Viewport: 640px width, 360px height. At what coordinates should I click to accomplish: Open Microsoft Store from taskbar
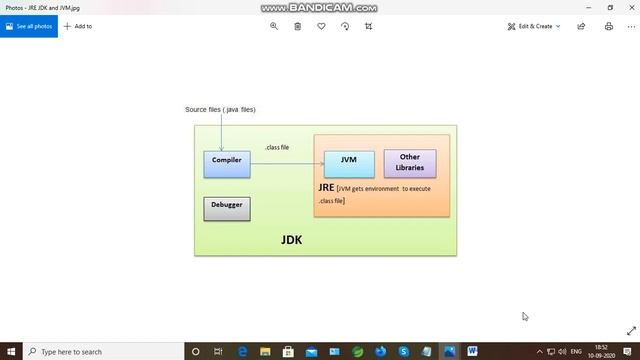(x=288, y=351)
